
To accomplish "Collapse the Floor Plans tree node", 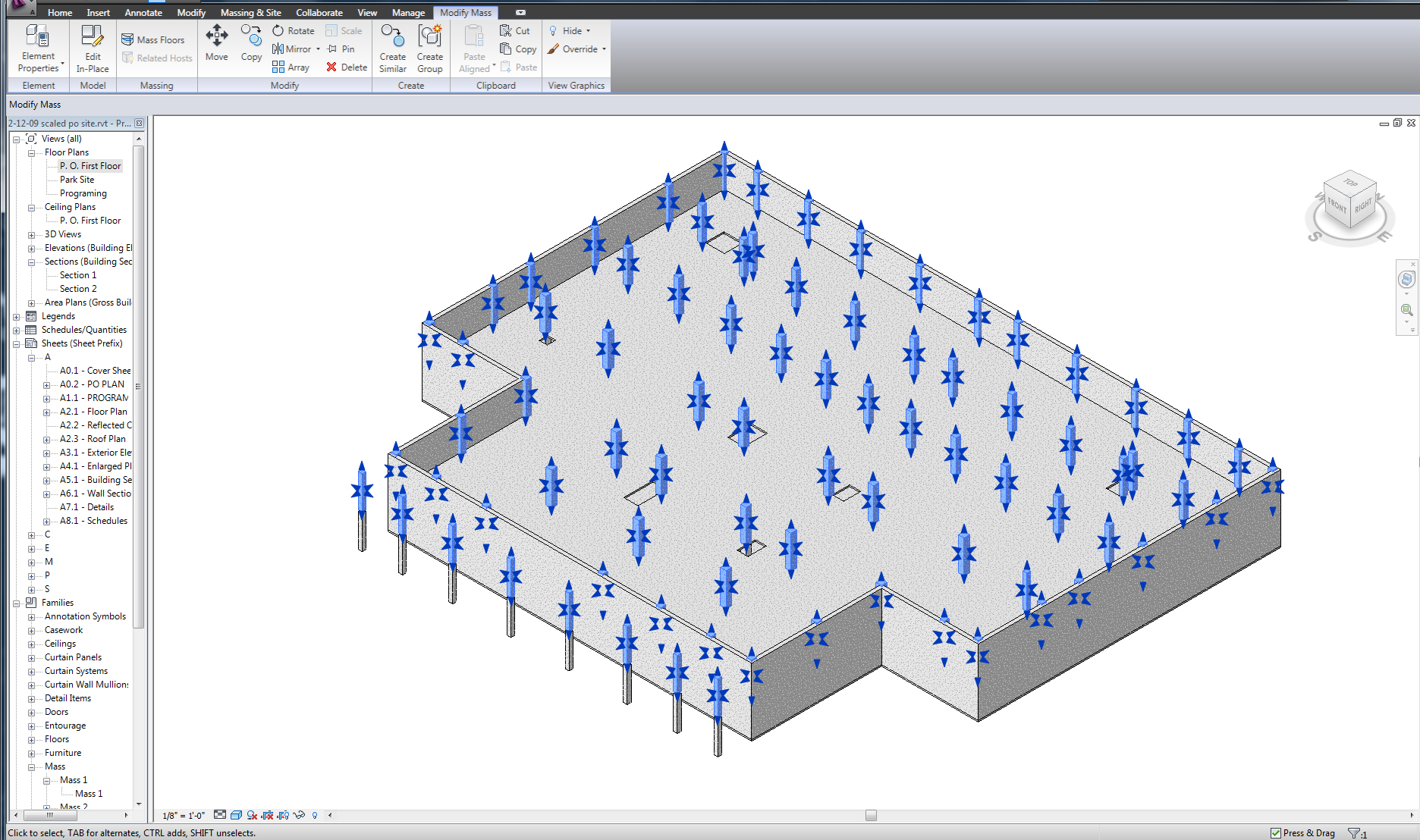I will (x=32, y=153).
